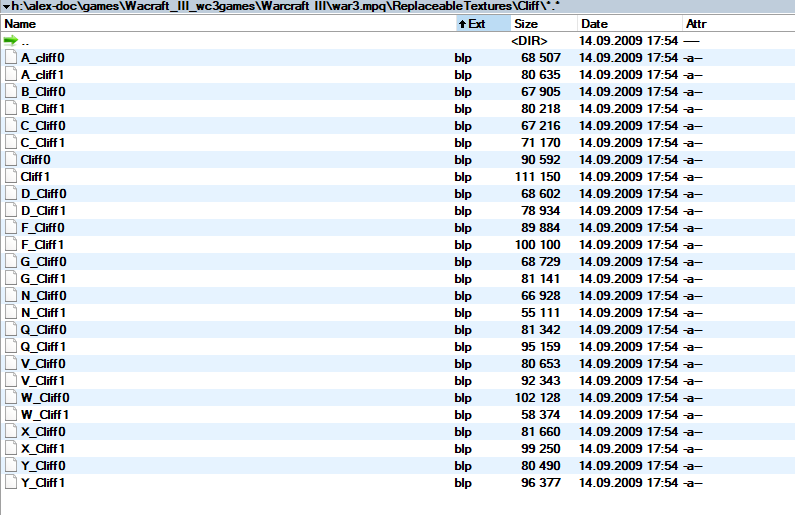This screenshot has width=795, height=515.
Task: Click the size value 58 374
Action: click(540, 415)
